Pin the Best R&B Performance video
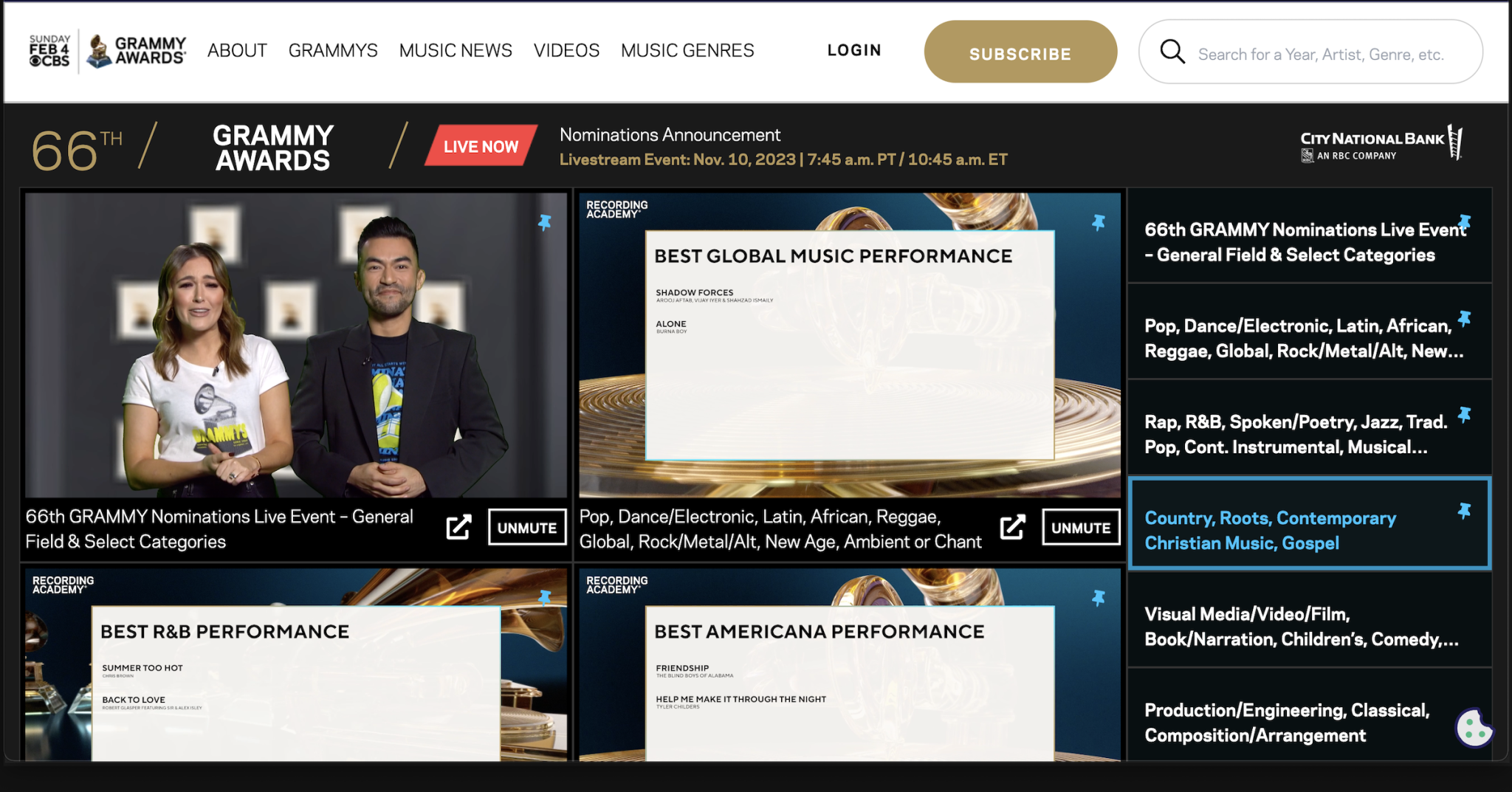 [545, 598]
